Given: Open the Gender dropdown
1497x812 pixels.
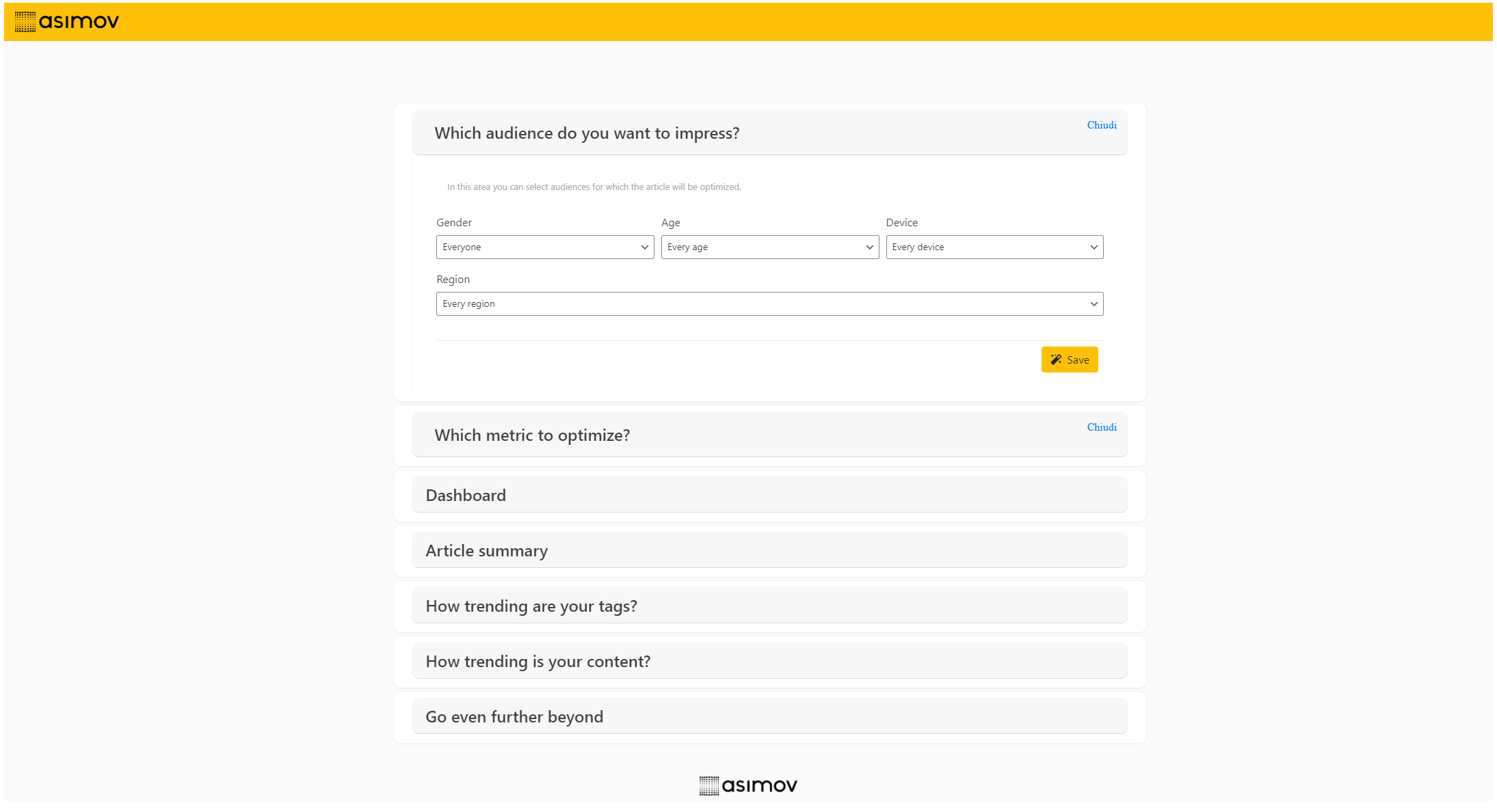Looking at the screenshot, I should [545, 247].
